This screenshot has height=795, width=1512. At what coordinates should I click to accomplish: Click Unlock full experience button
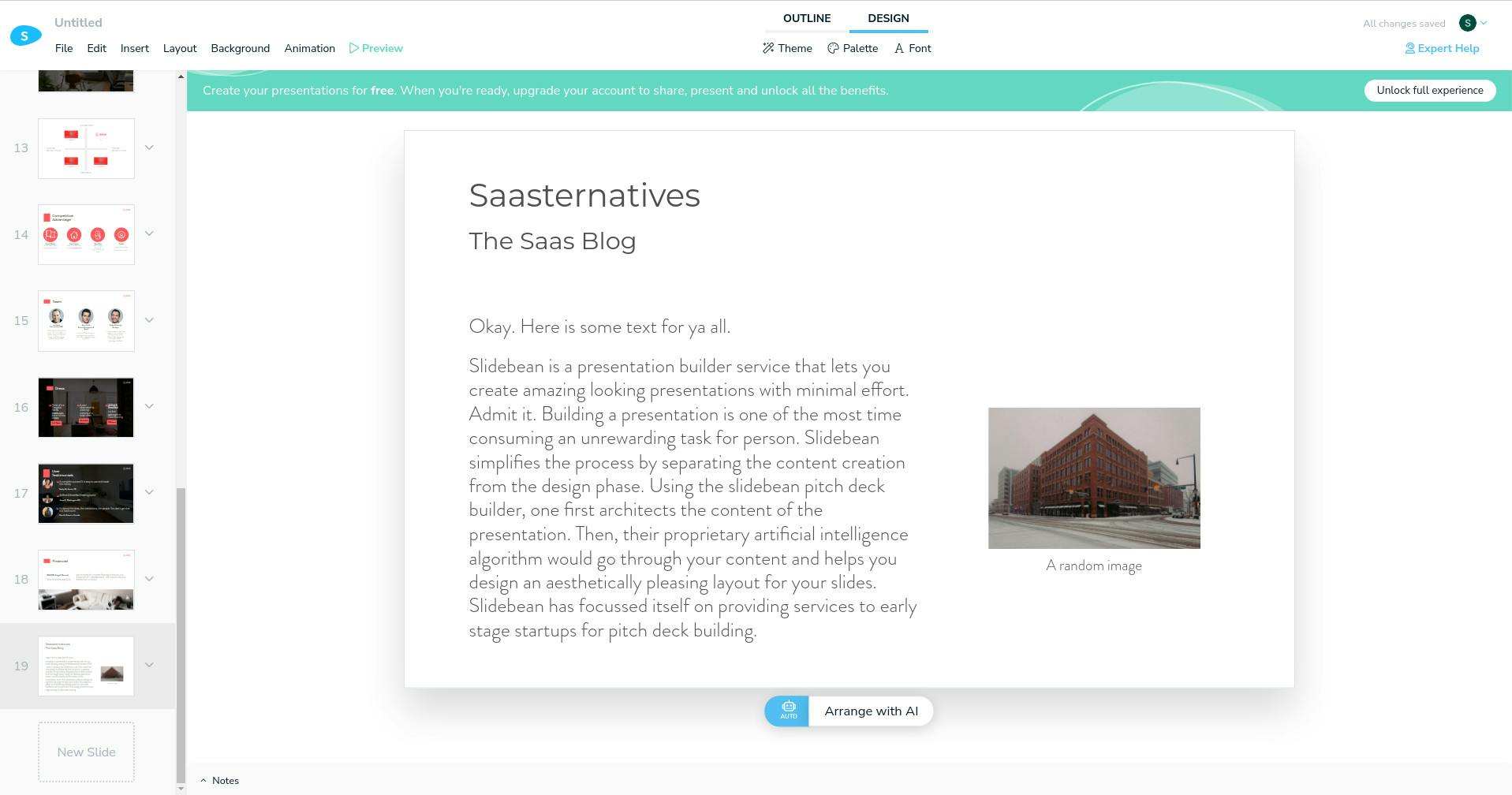(1429, 90)
